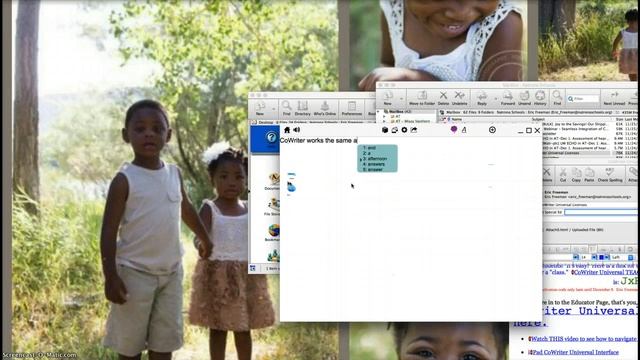Open Preferences in the Desktop window toolbar
The height and width of the screenshot is (360, 640).
pyautogui.click(x=352, y=109)
